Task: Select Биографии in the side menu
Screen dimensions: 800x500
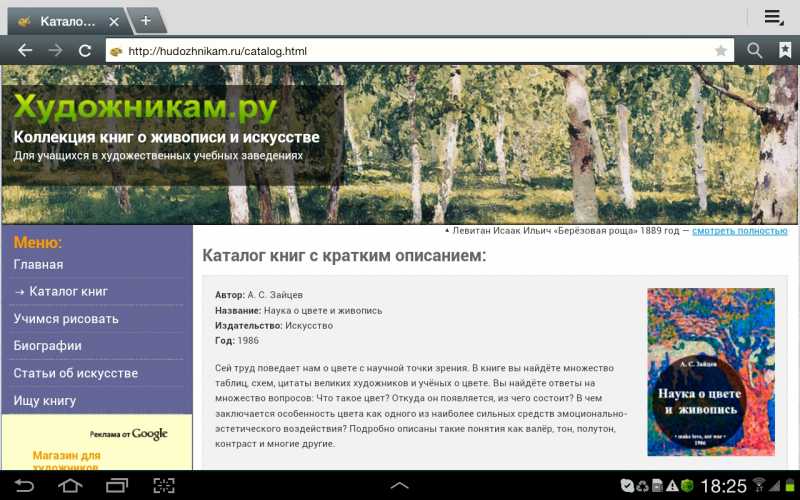Action: (47, 346)
